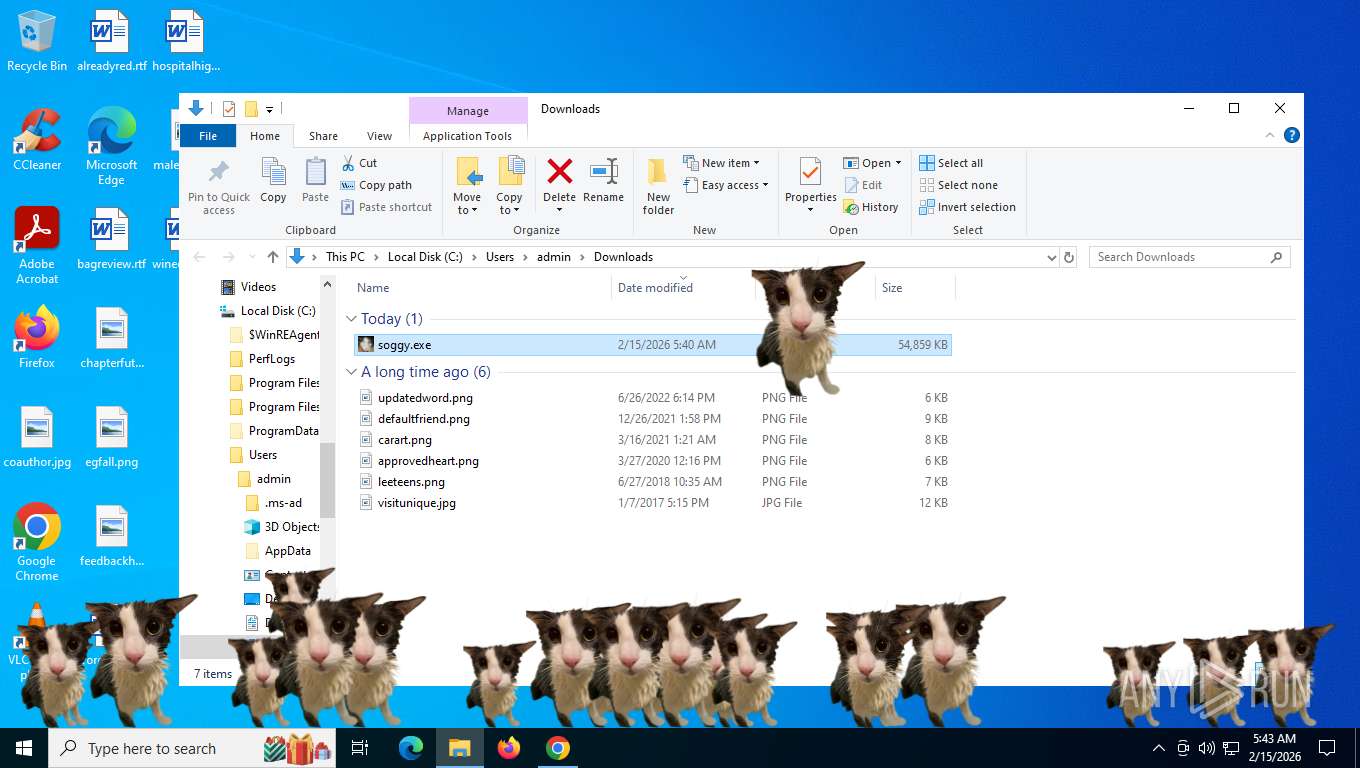1360x768 pixels.
Task: Click the Search Downloads field
Action: [1190, 257]
